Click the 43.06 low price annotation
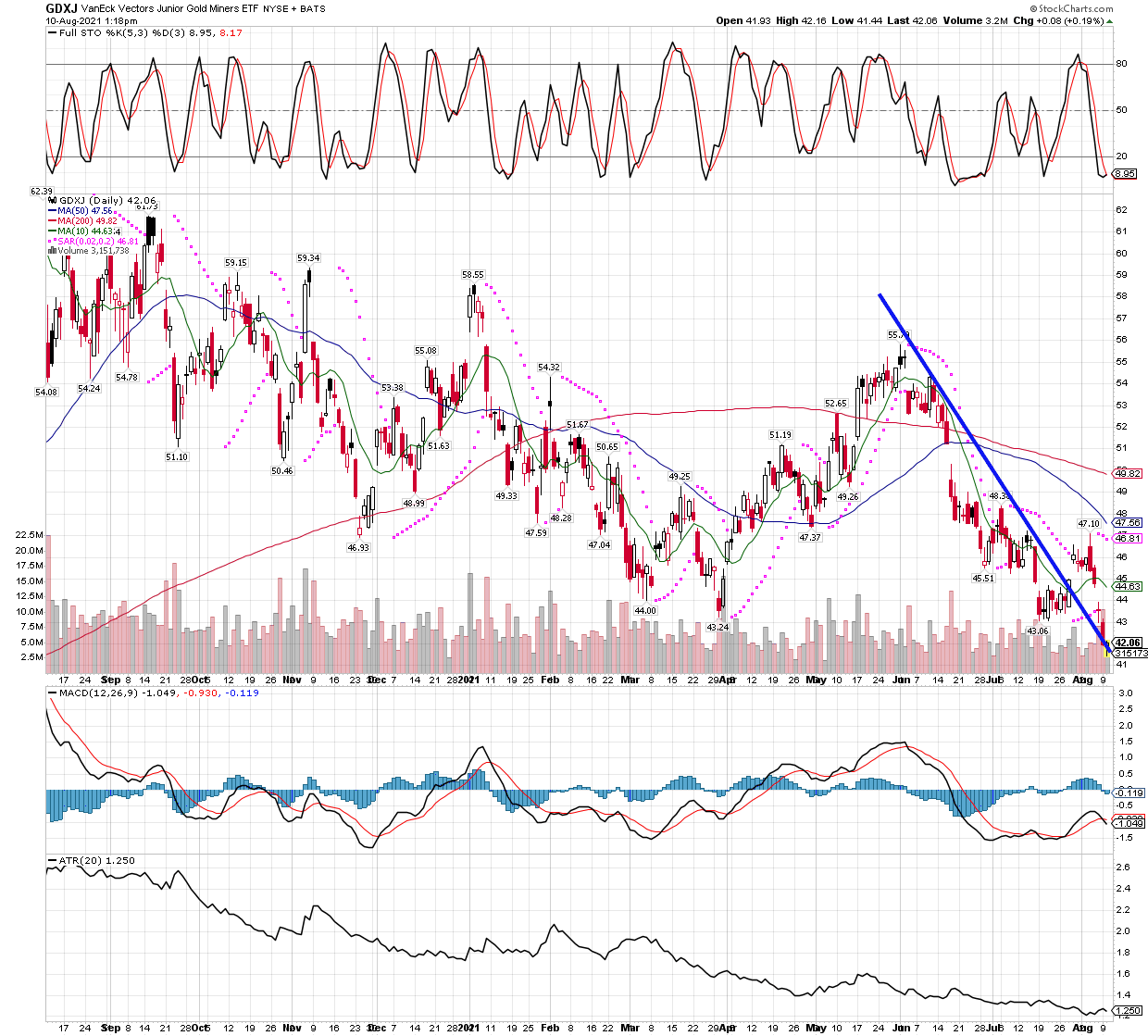The height and width of the screenshot is (1036, 1148). [1038, 631]
